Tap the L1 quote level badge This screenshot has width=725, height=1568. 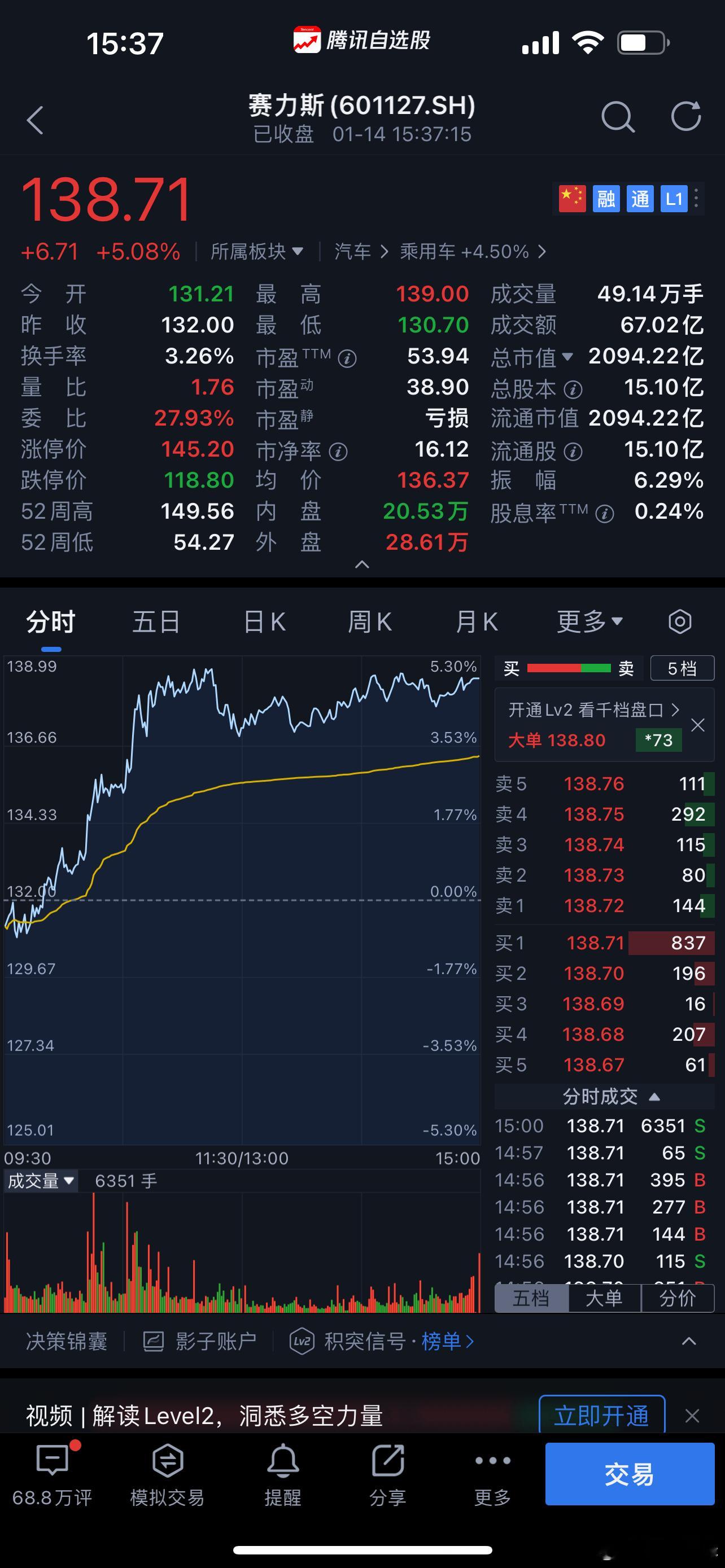[x=674, y=199]
